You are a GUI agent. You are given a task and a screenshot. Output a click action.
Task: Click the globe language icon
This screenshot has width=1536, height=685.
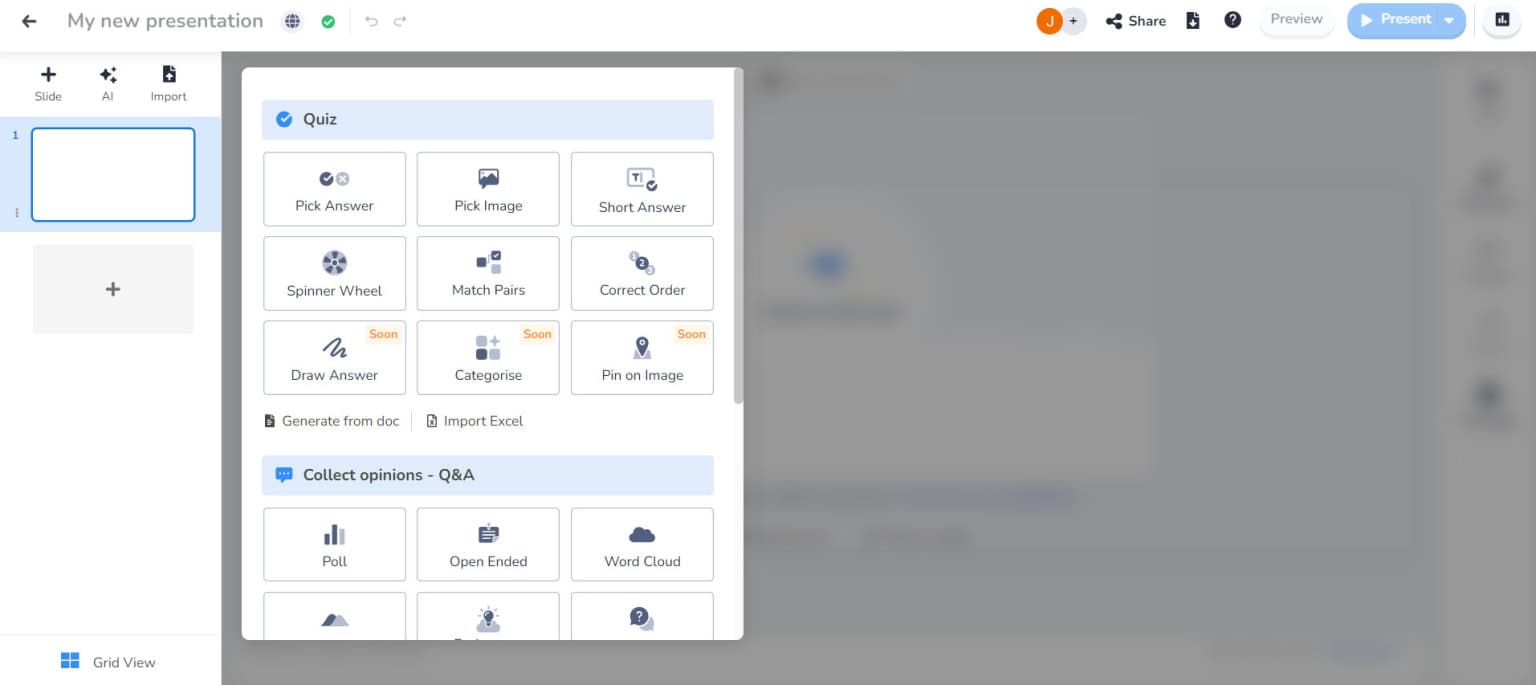292,21
